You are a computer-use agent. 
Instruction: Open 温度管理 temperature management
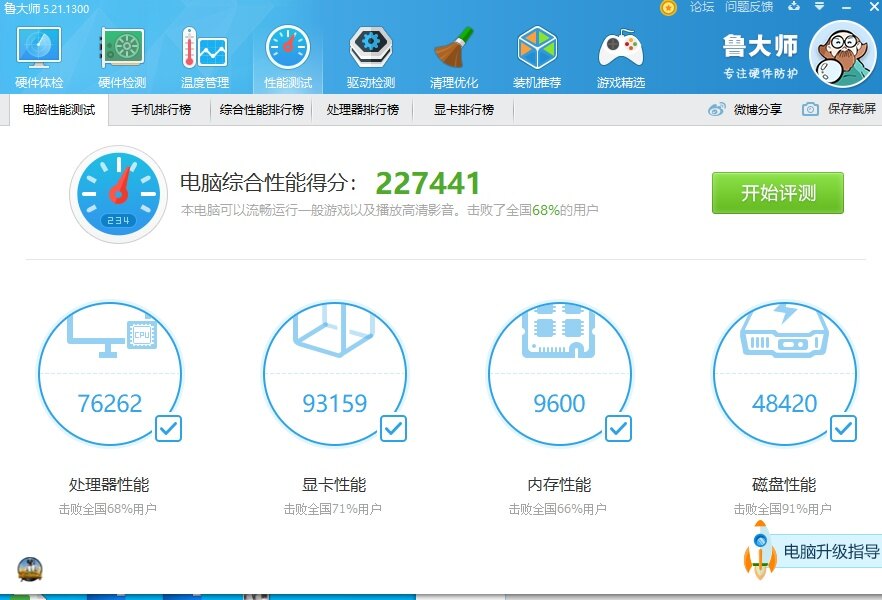tap(205, 57)
